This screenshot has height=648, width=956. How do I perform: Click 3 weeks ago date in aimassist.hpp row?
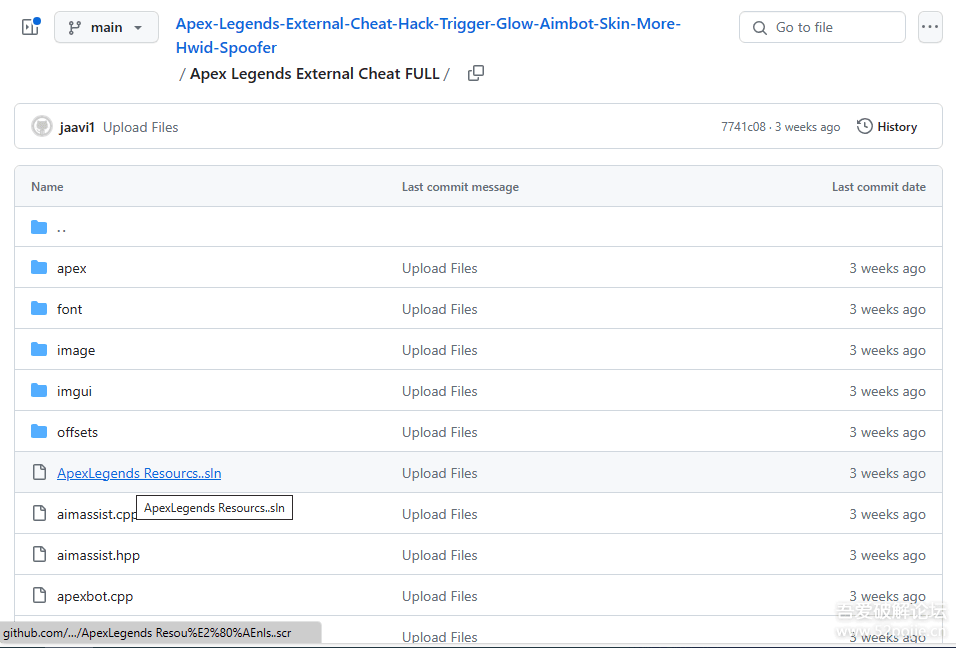pos(887,555)
